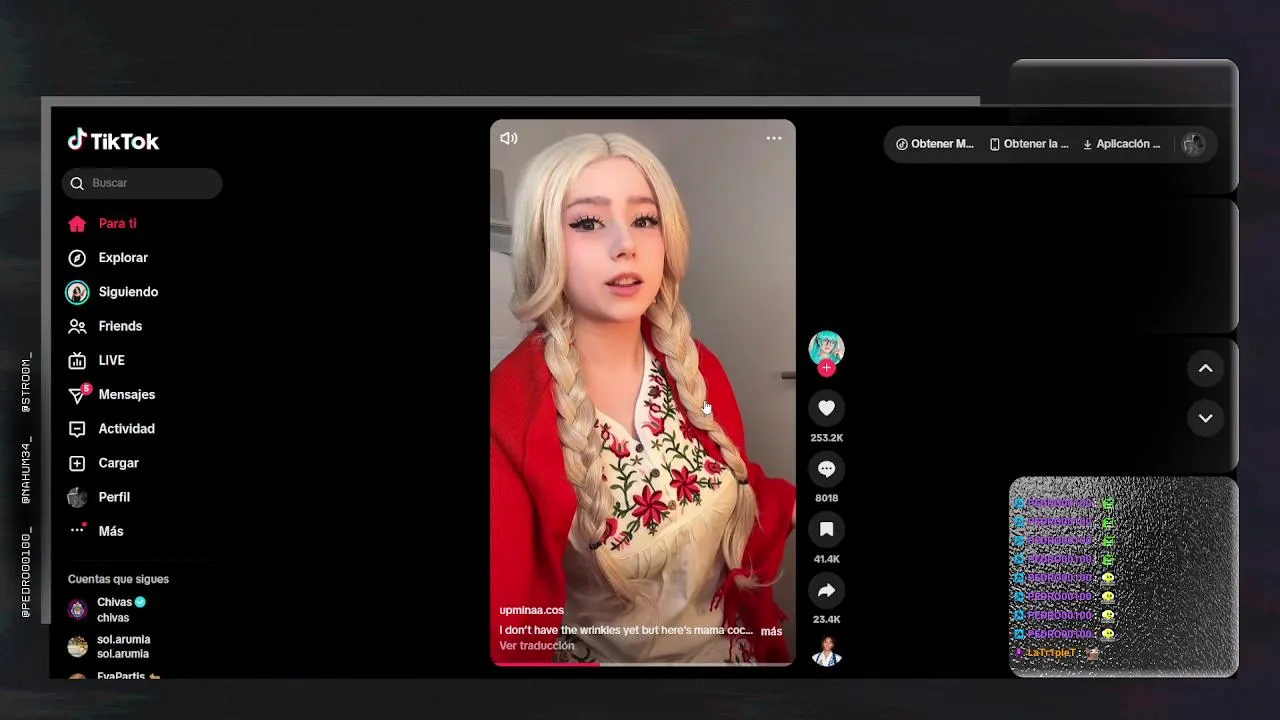The image size is (1280, 720).
Task: Open Mensajes inbox
Action: pyautogui.click(x=126, y=395)
